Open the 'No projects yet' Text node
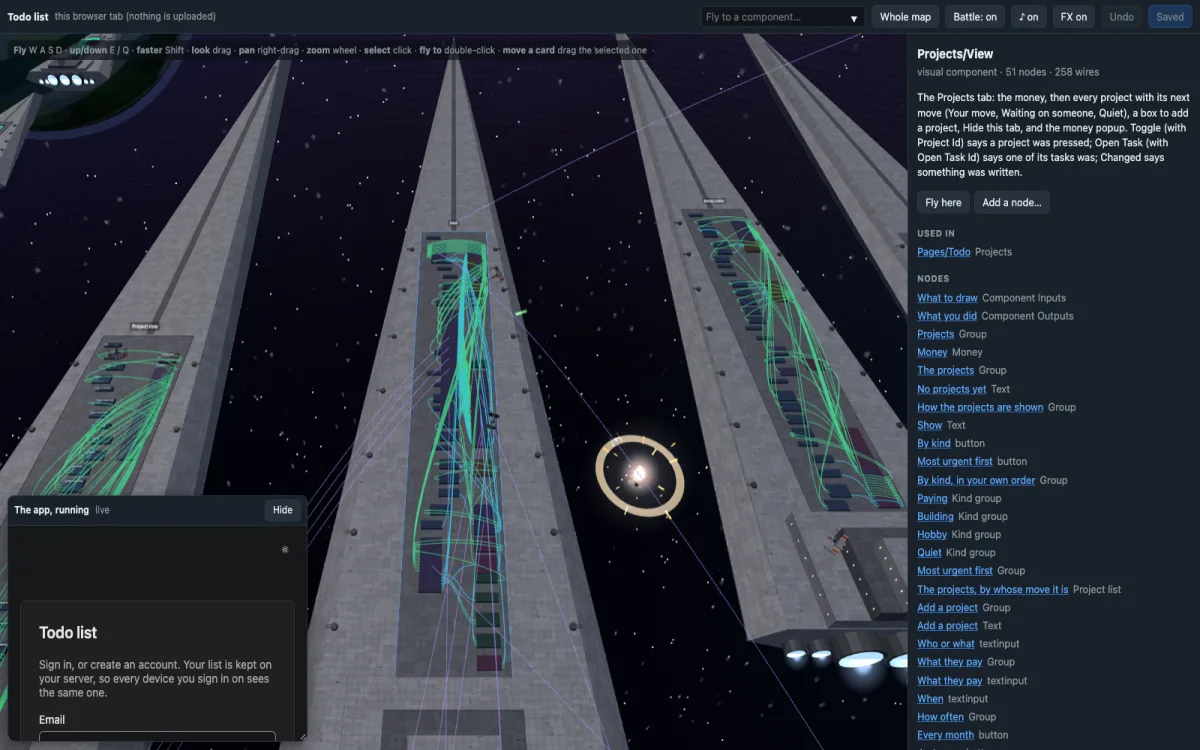The image size is (1200, 750). pos(952,389)
